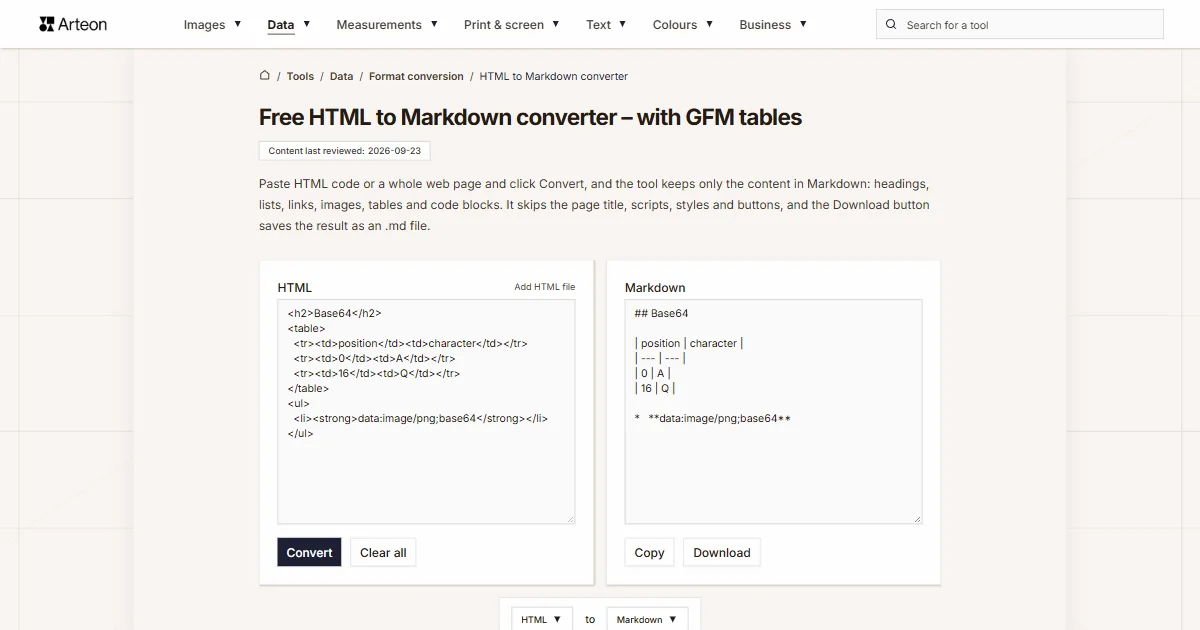Click into the HTML input textarea
1200x630 pixels.
[426, 412]
